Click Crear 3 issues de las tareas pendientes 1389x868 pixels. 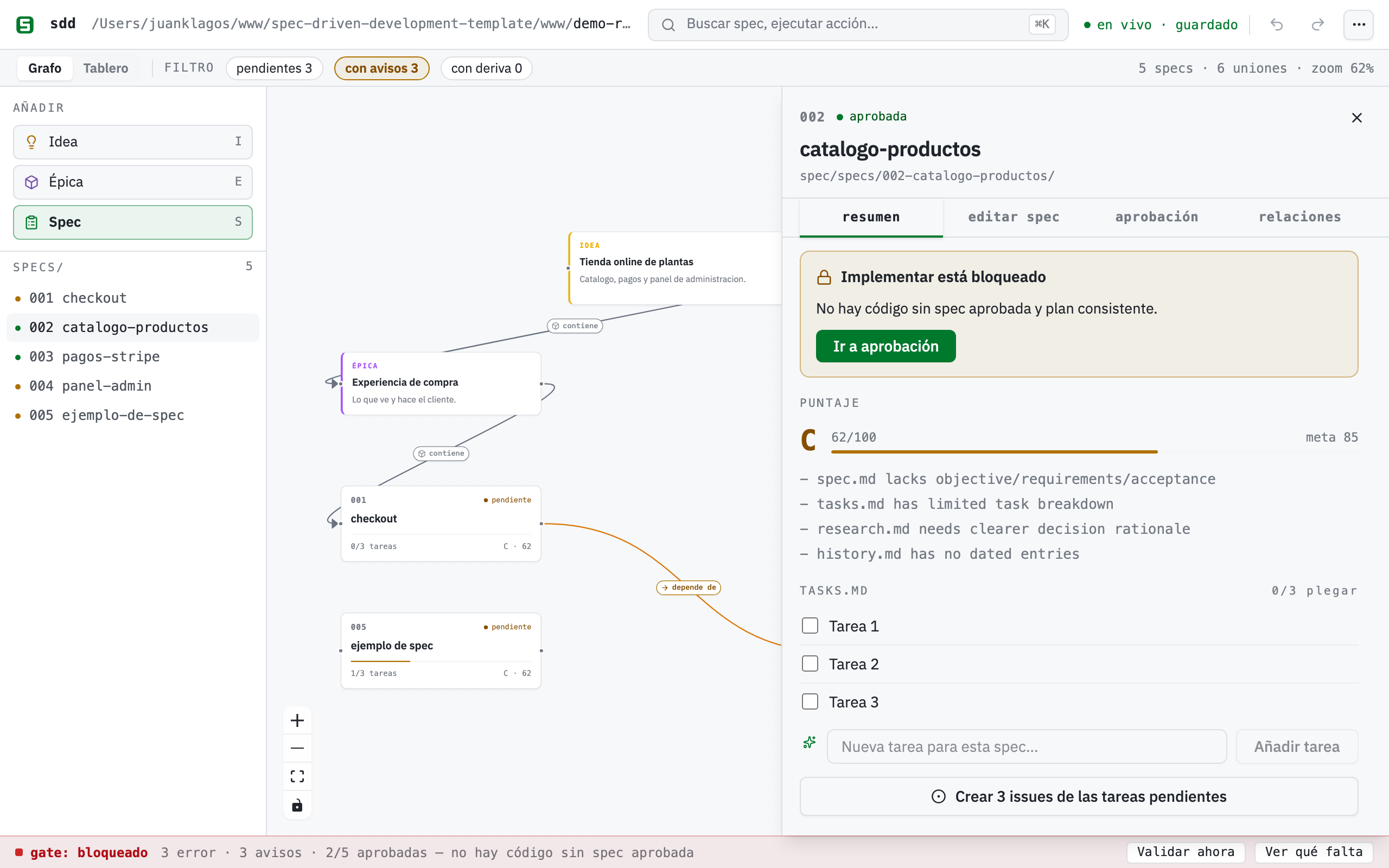tap(1079, 796)
